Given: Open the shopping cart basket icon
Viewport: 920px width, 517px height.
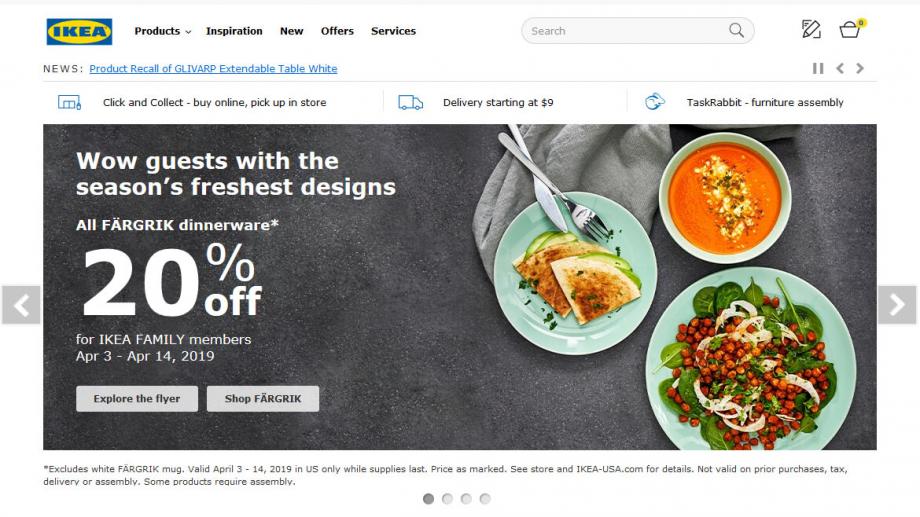Looking at the screenshot, I should (x=850, y=29).
